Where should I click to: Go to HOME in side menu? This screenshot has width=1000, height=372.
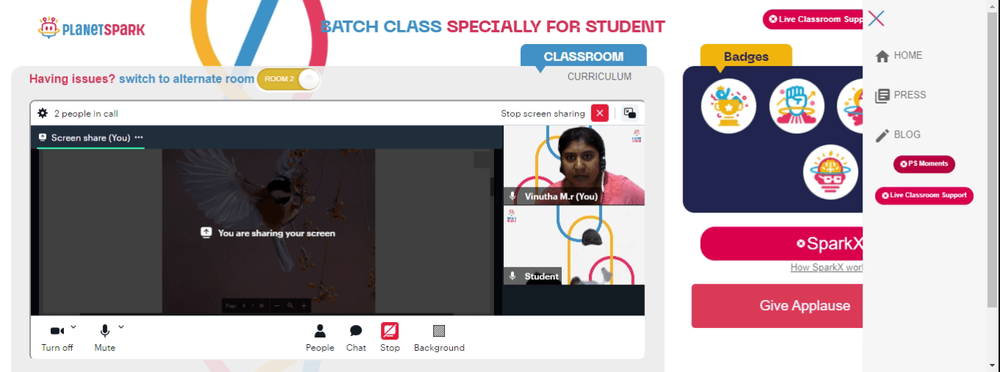(x=899, y=56)
